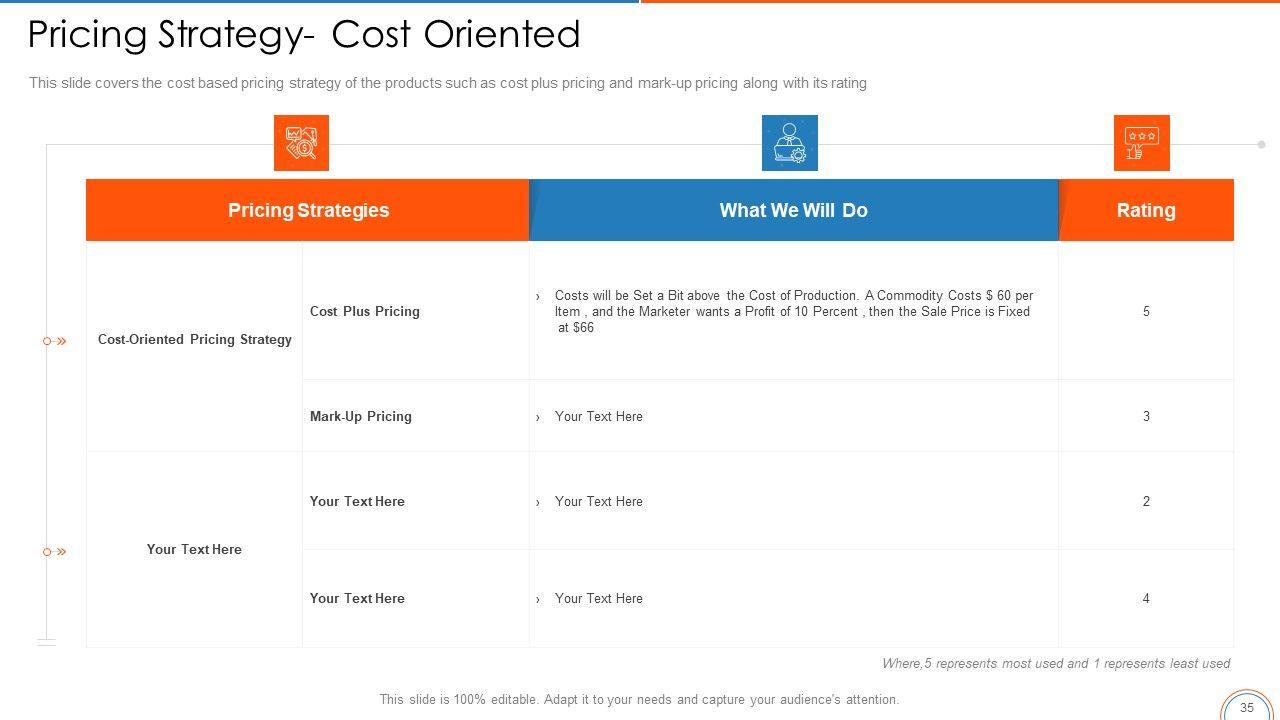Click the blue person with gear icon
Image resolution: width=1280 pixels, height=720 pixels.
[790, 143]
